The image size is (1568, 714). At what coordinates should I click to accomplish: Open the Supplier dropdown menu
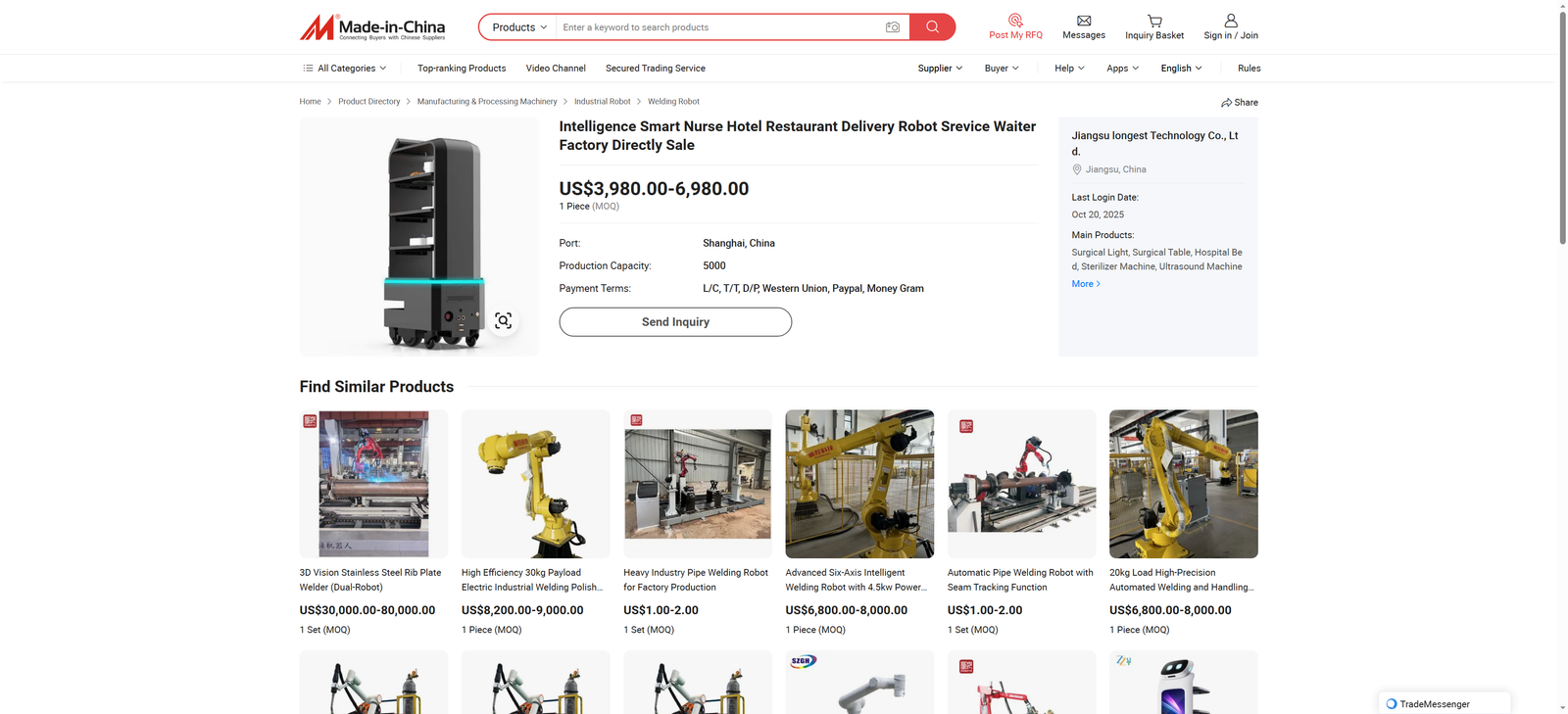coord(940,69)
